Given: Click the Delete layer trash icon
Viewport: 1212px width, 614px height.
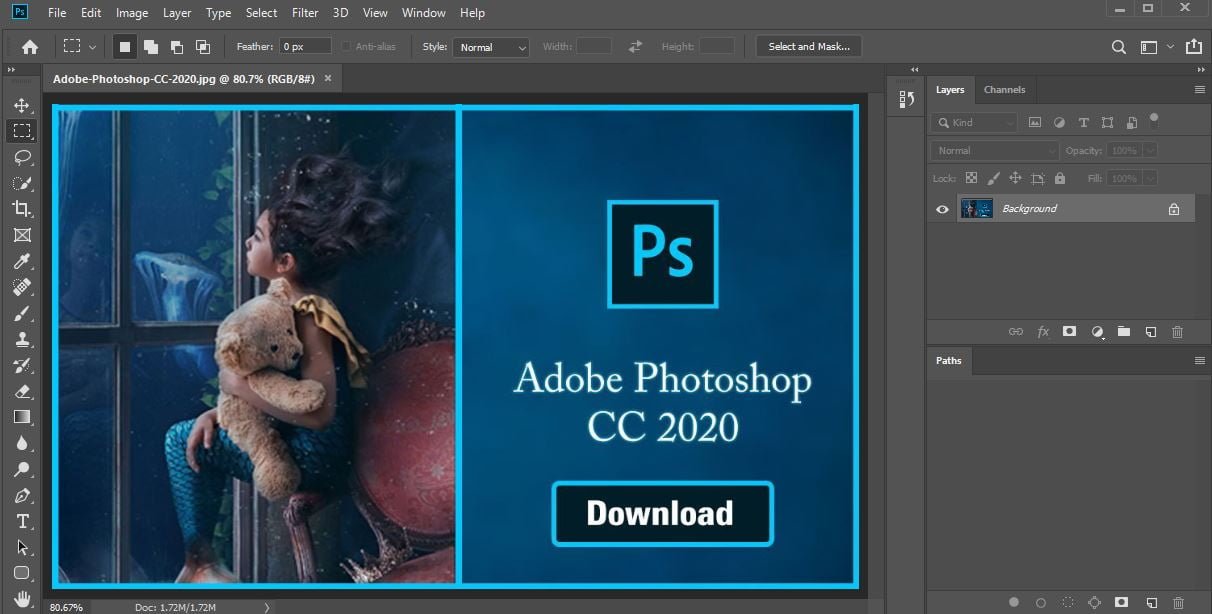Looking at the screenshot, I should (1177, 332).
